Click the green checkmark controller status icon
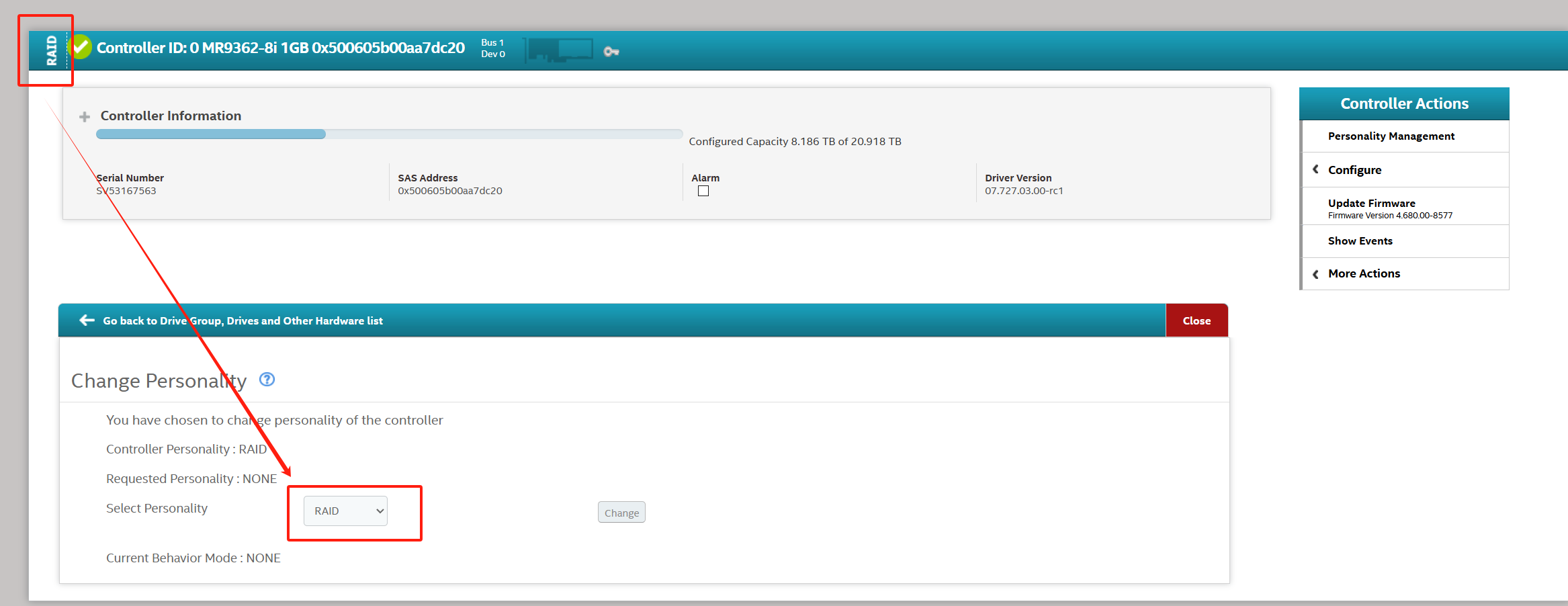Image resolution: width=1568 pixels, height=606 pixels. pos(81,47)
